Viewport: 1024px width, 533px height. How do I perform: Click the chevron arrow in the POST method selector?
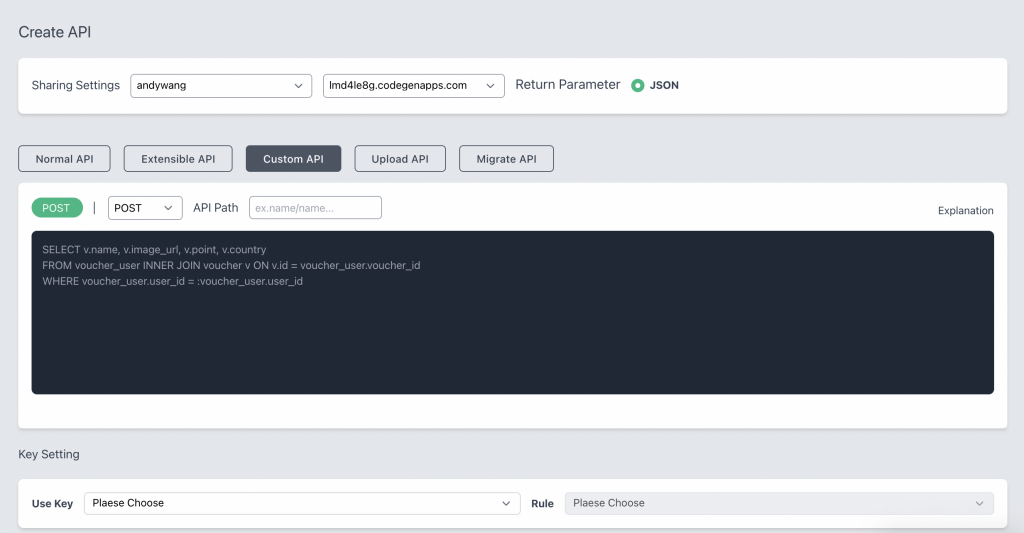[x=168, y=208]
